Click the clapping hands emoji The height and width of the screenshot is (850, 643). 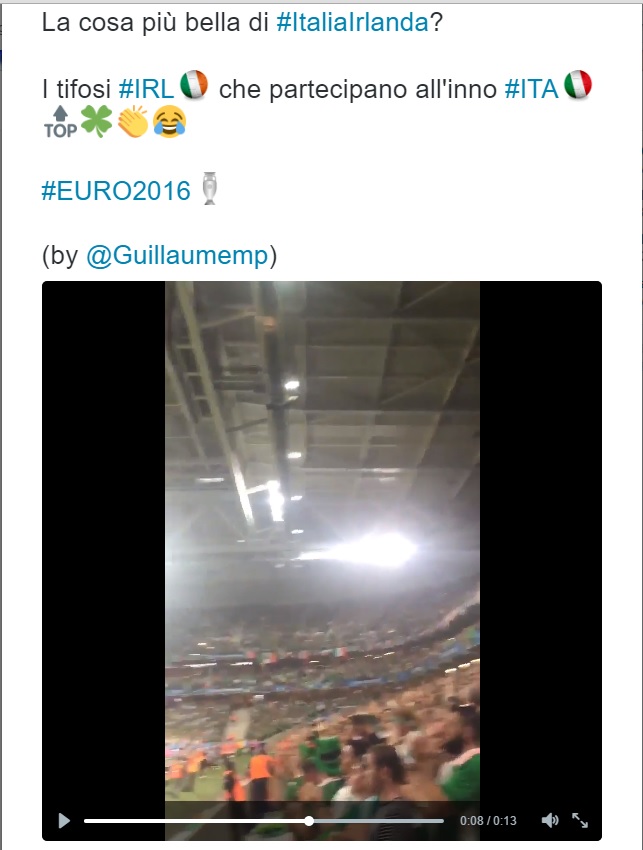pyautogui.click(x=133, y=121)
